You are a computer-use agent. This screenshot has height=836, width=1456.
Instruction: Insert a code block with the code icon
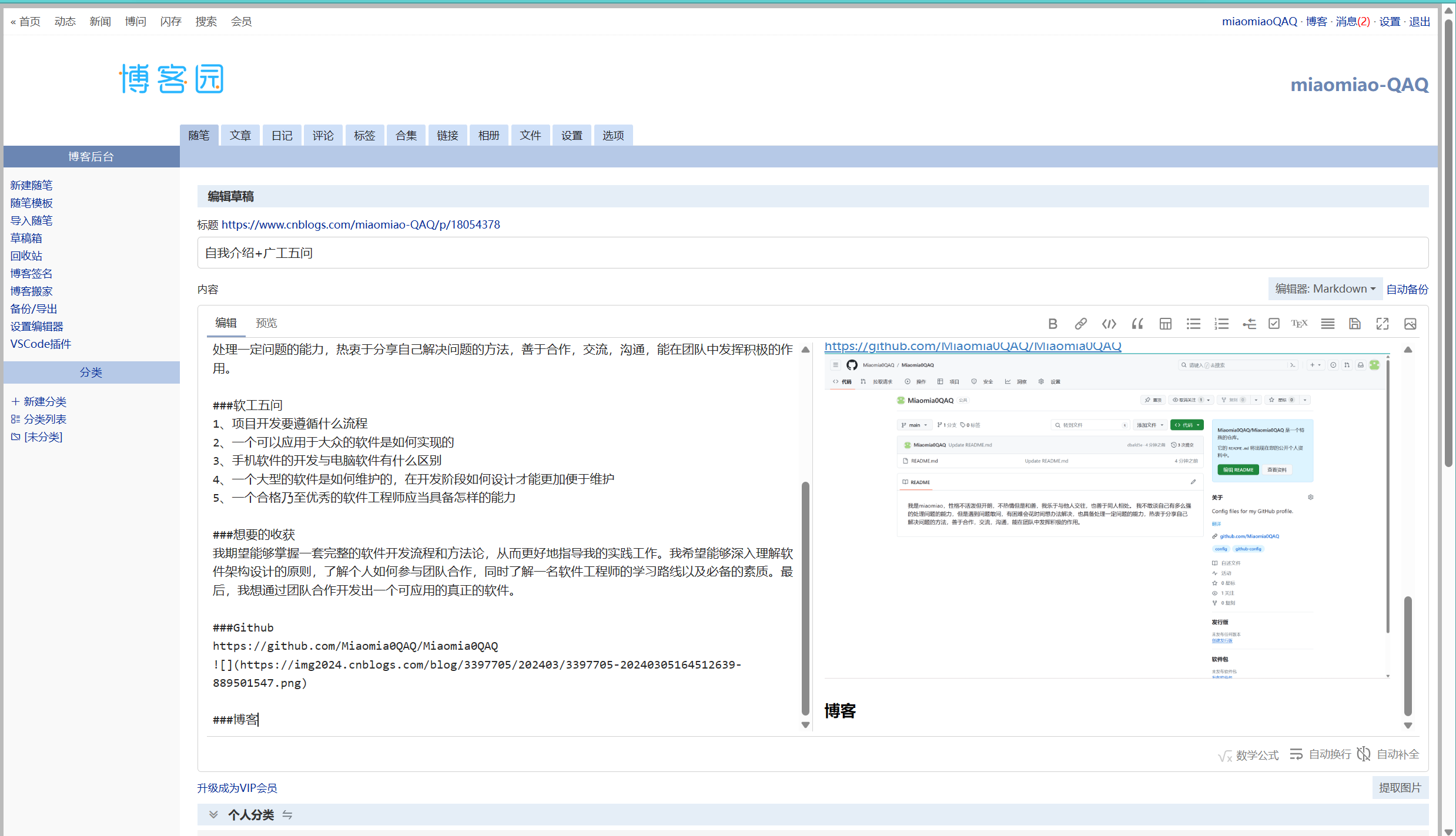(1109, 324)
